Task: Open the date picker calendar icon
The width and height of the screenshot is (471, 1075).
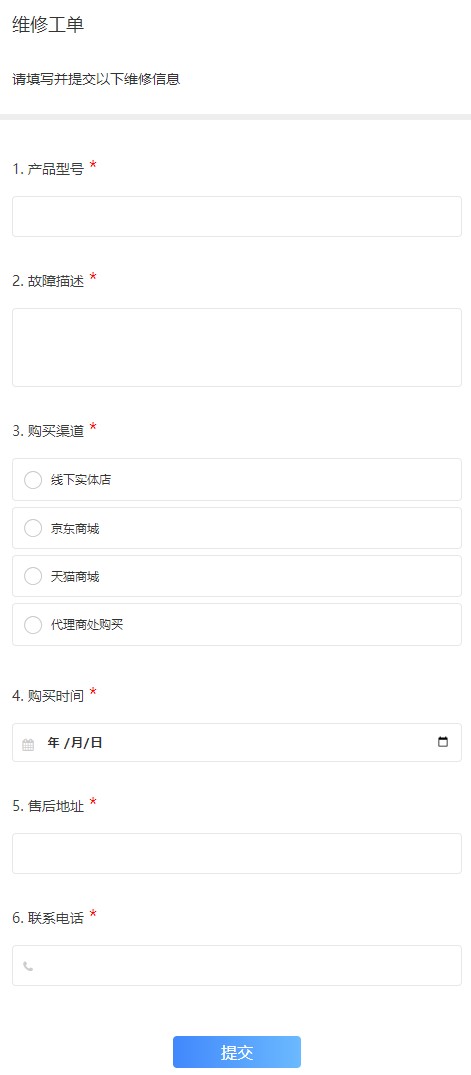Action: [443, 742]
